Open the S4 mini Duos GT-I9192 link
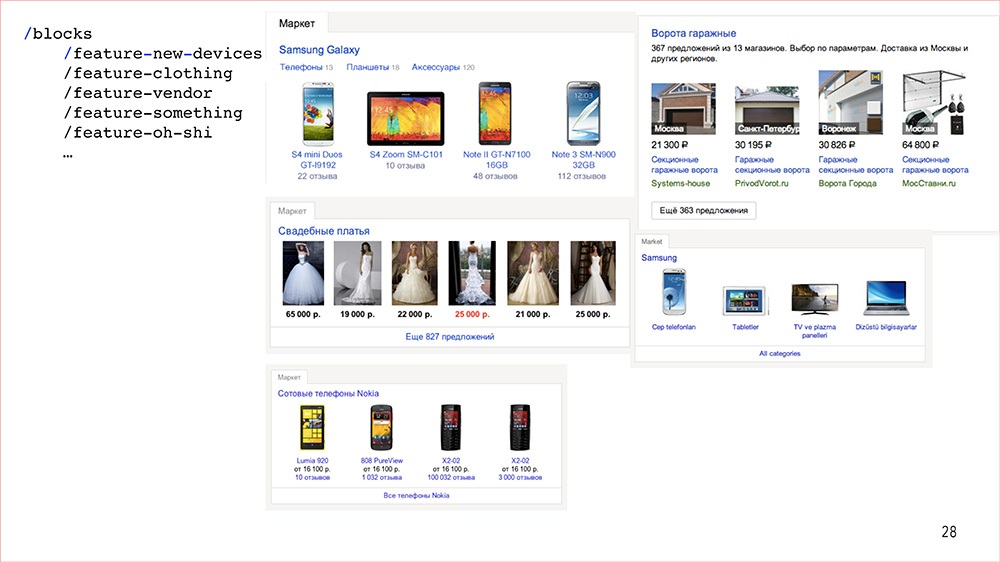Image resolution: width=1000 pixels, height=562 pixels. [x=317, y=159]
